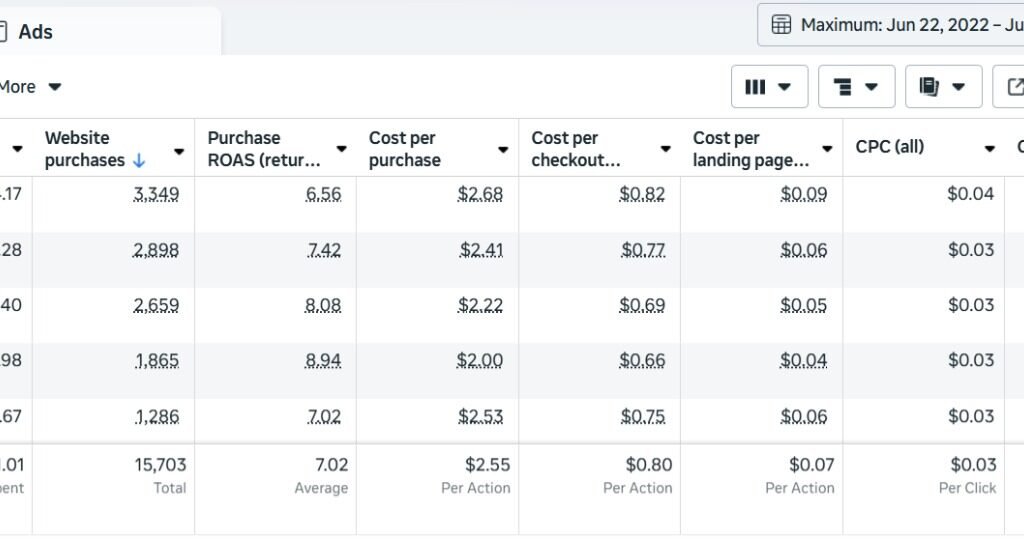Viewport: 1024px width, 539px height.
Task: Click the 8.94 Purchase ROAS value
Action: [x=323, y=360]
